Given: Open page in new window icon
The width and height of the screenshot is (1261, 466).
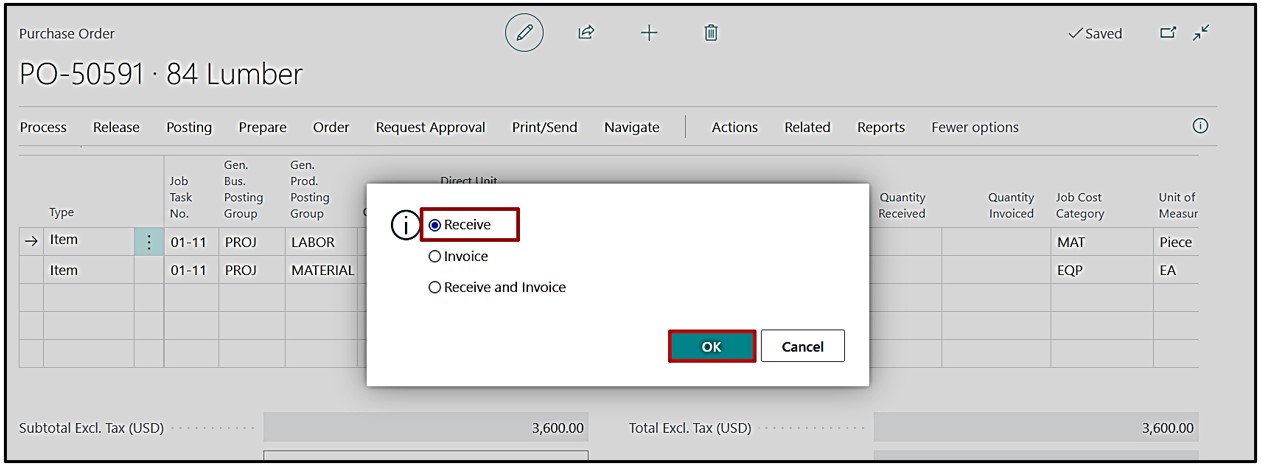Looking at the screenshot, I should click(1167, 33).
